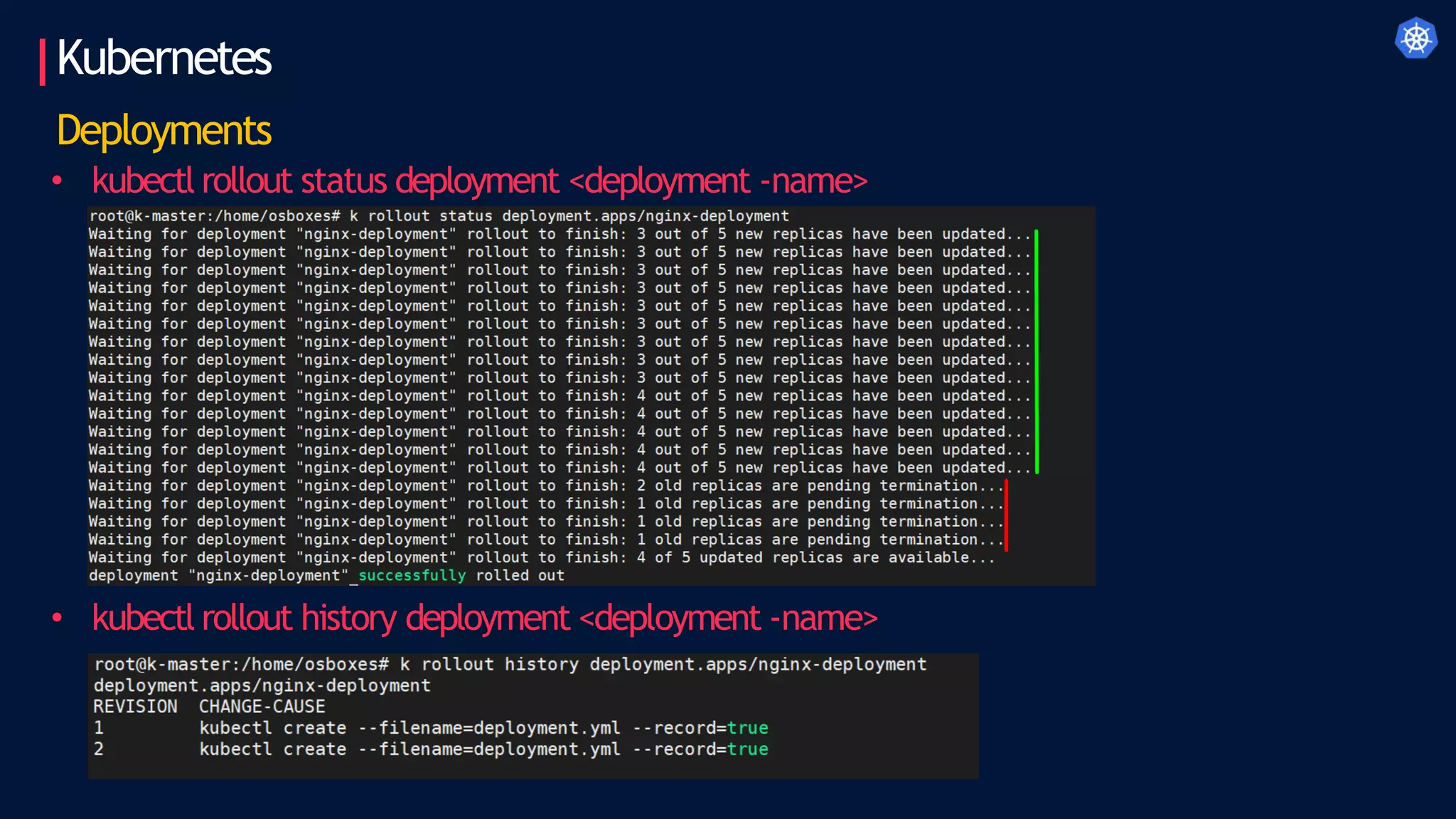Click the REVISION column header
The width and height of the screenshot is (1456, 819).
[x=135, y=707]
